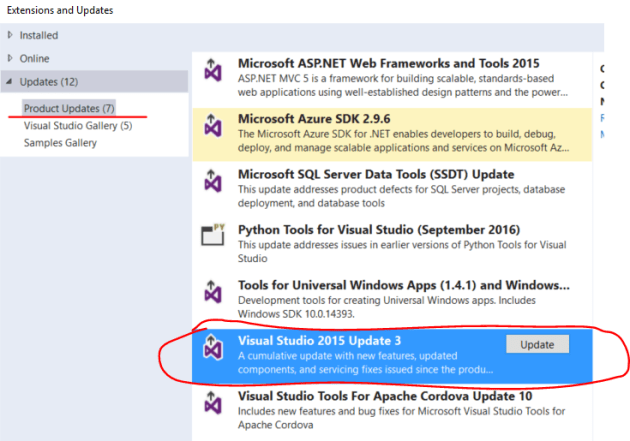Select Visual Studio 2015 Update 3 title
630x441 pixels.
tap(319, 341)
